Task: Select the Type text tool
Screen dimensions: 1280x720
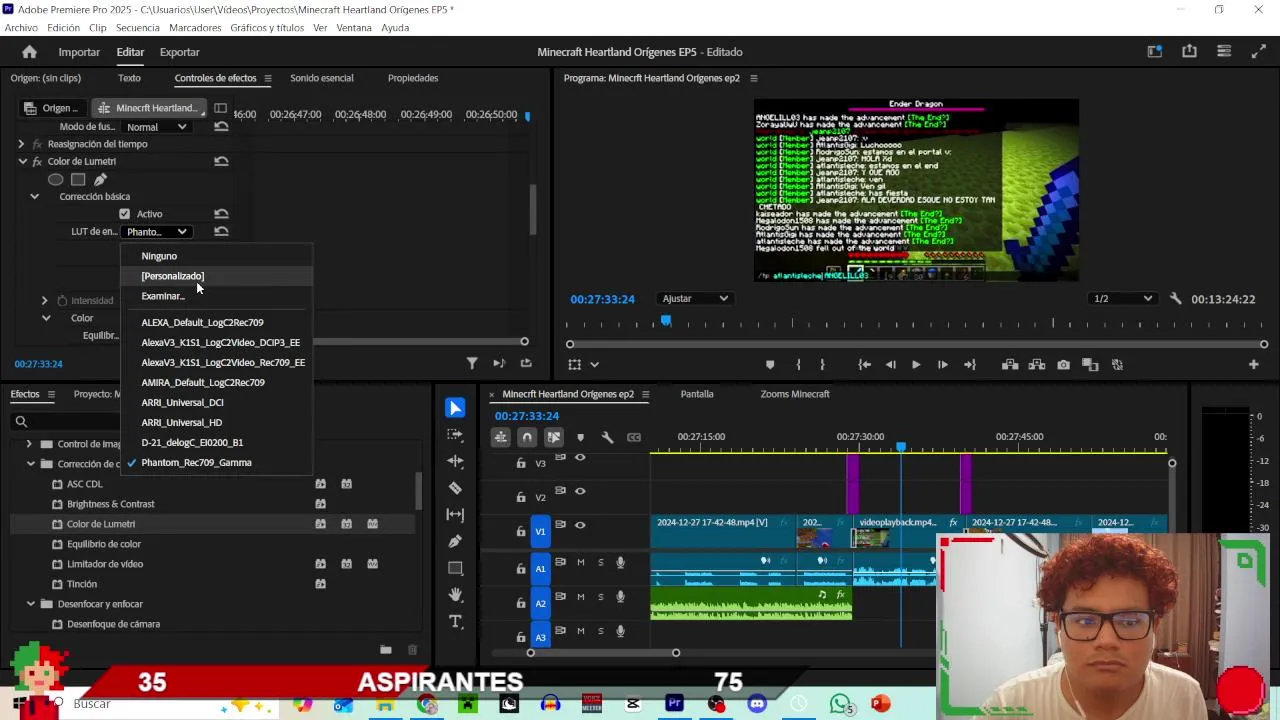Action: (455, 622)
